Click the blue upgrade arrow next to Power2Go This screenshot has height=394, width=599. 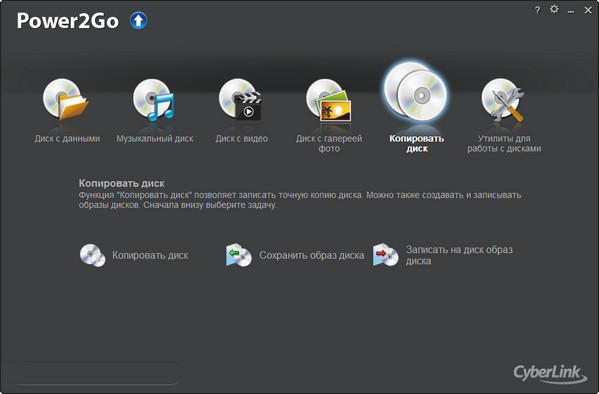click(x=138, y=20)
